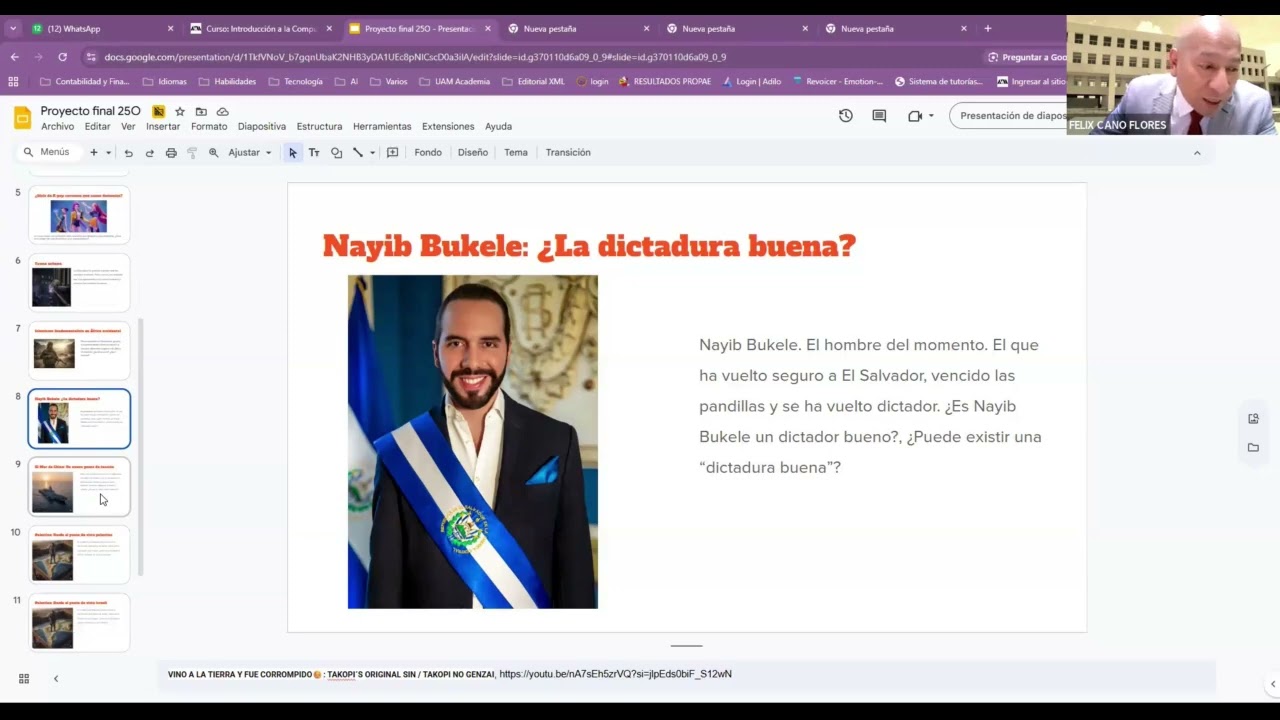Open the youtu.be link in speaker notes
The height and width of the screenshot is (720, 1280).
pos(615,674)
